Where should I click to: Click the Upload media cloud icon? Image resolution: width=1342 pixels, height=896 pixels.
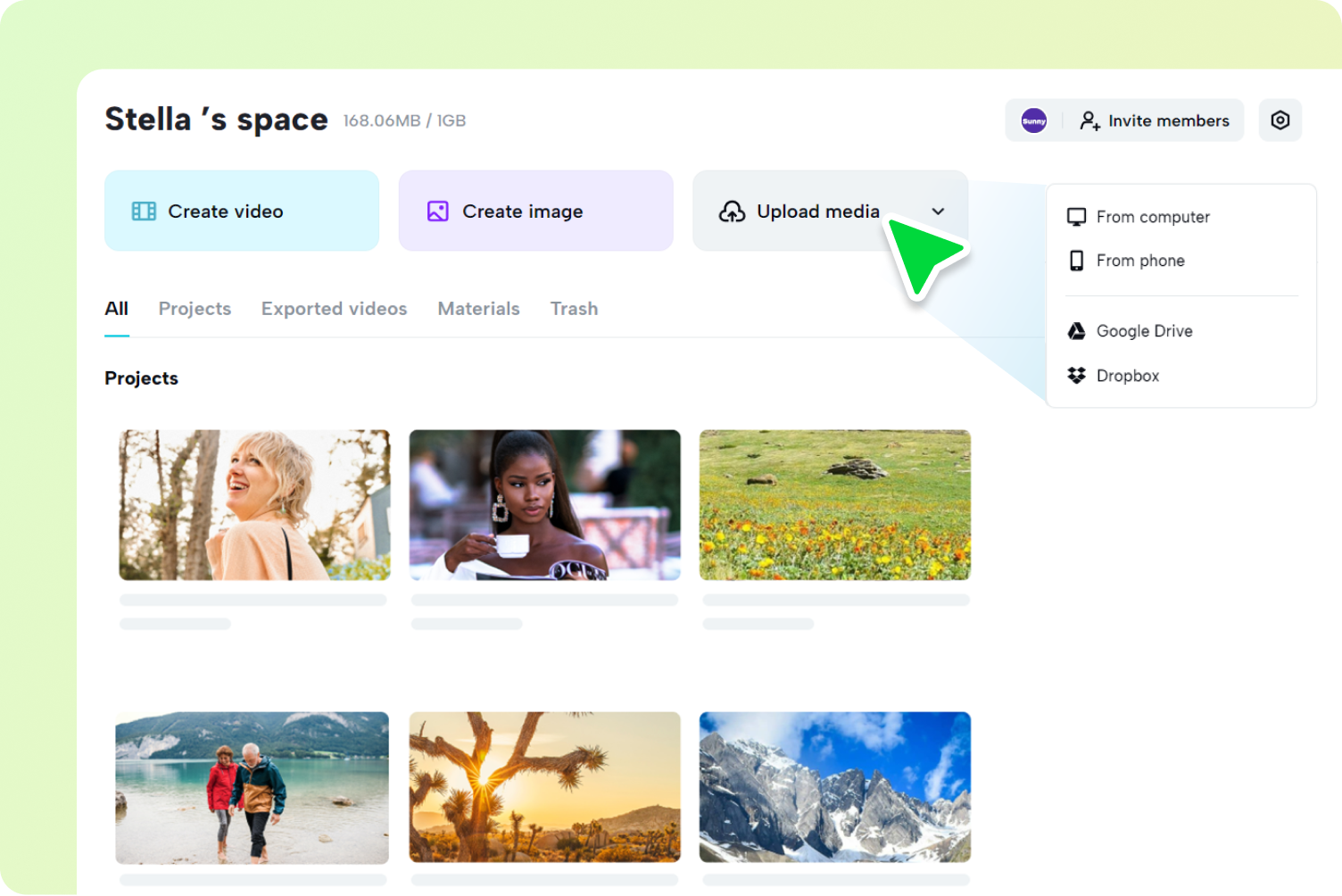(x=732, y=212)
